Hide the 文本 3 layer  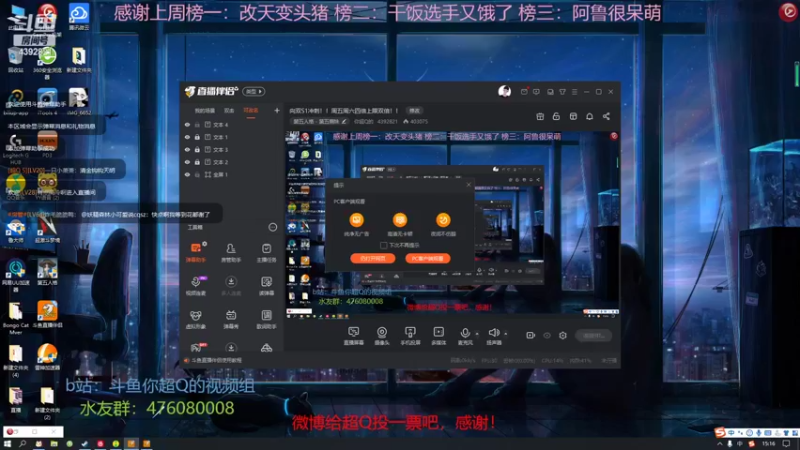tap(187, 149)
